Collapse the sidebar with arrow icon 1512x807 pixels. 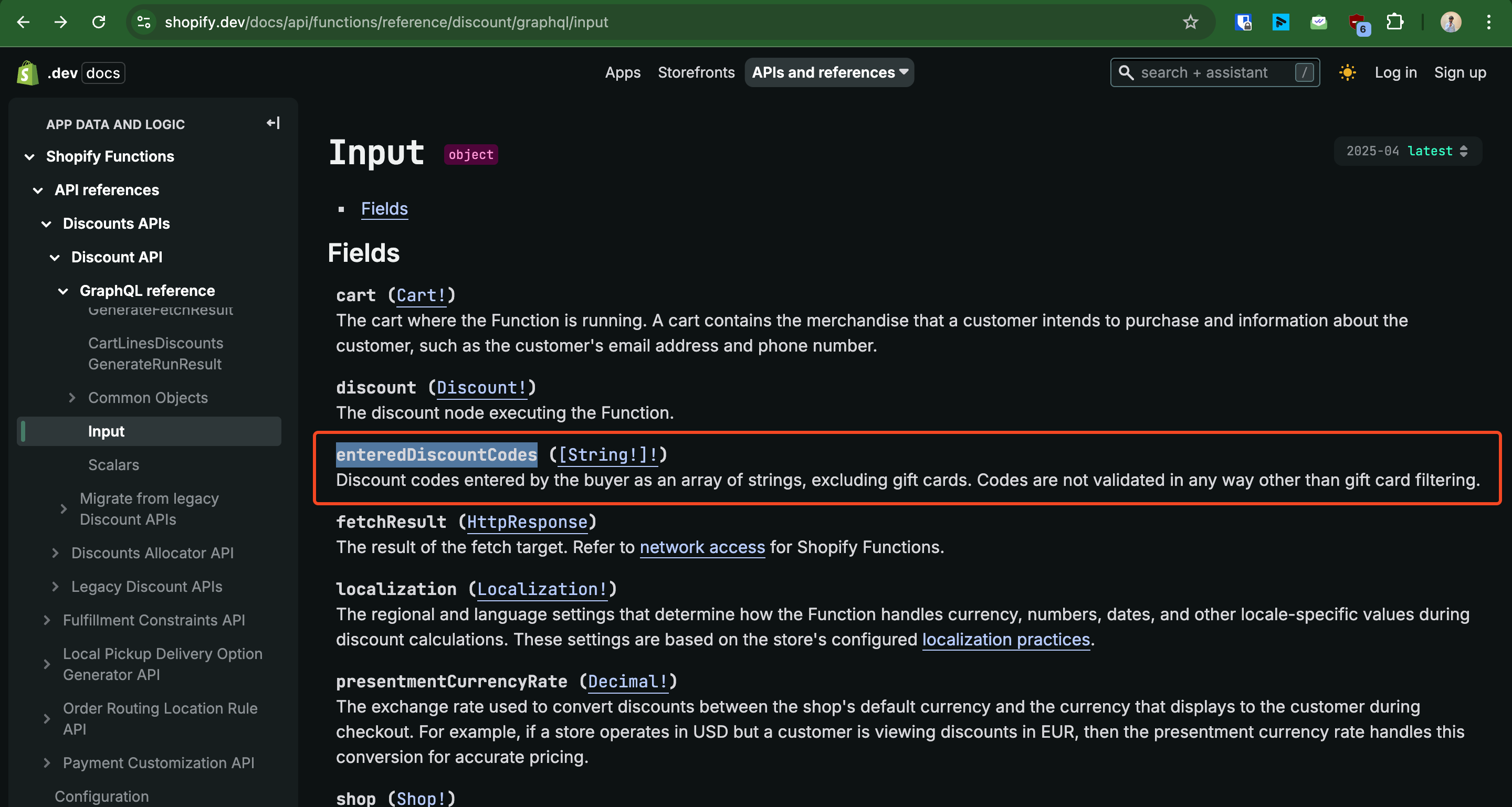[x=273, y=123]
